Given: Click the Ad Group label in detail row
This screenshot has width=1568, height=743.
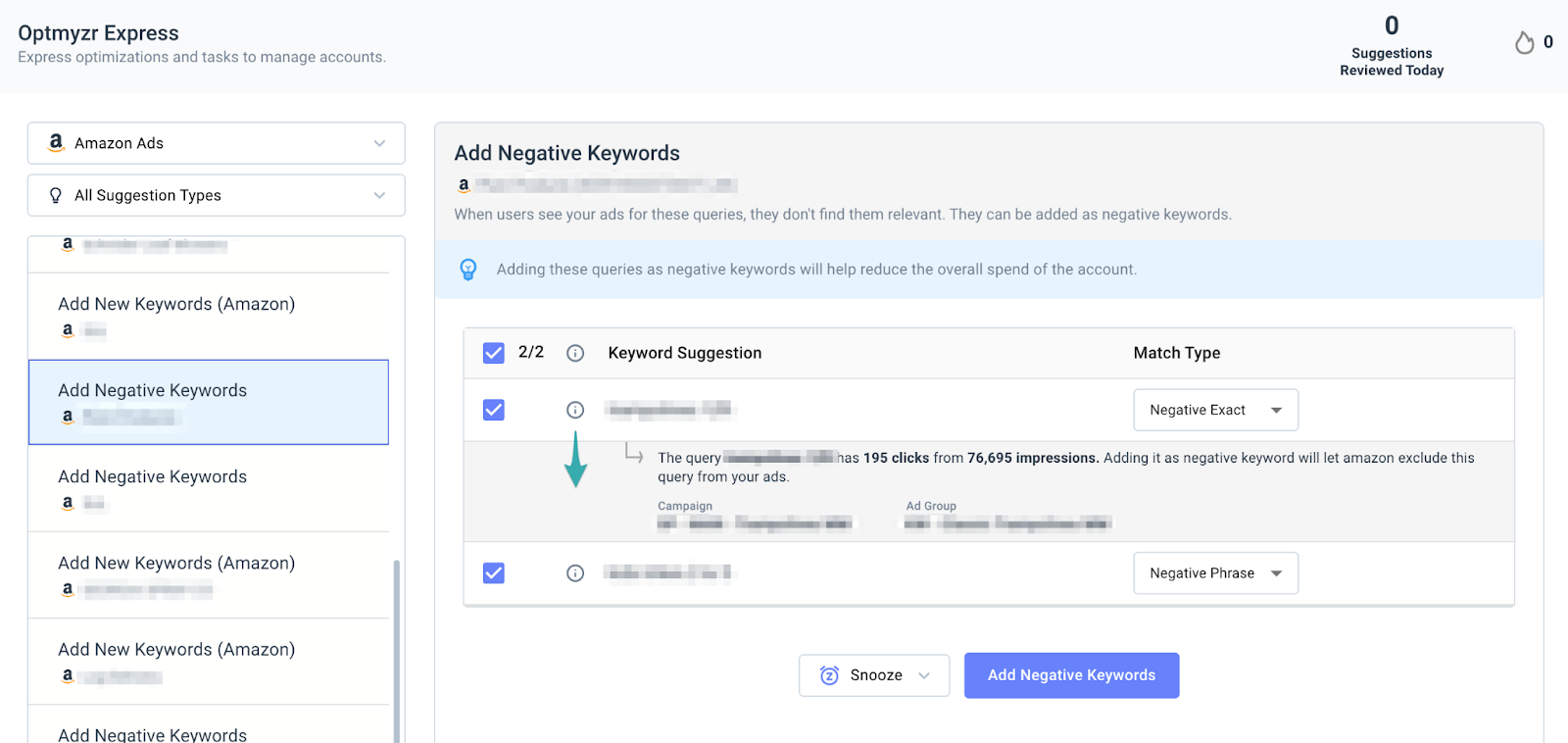Looking at the screenshot, I should tap(931, 506).
